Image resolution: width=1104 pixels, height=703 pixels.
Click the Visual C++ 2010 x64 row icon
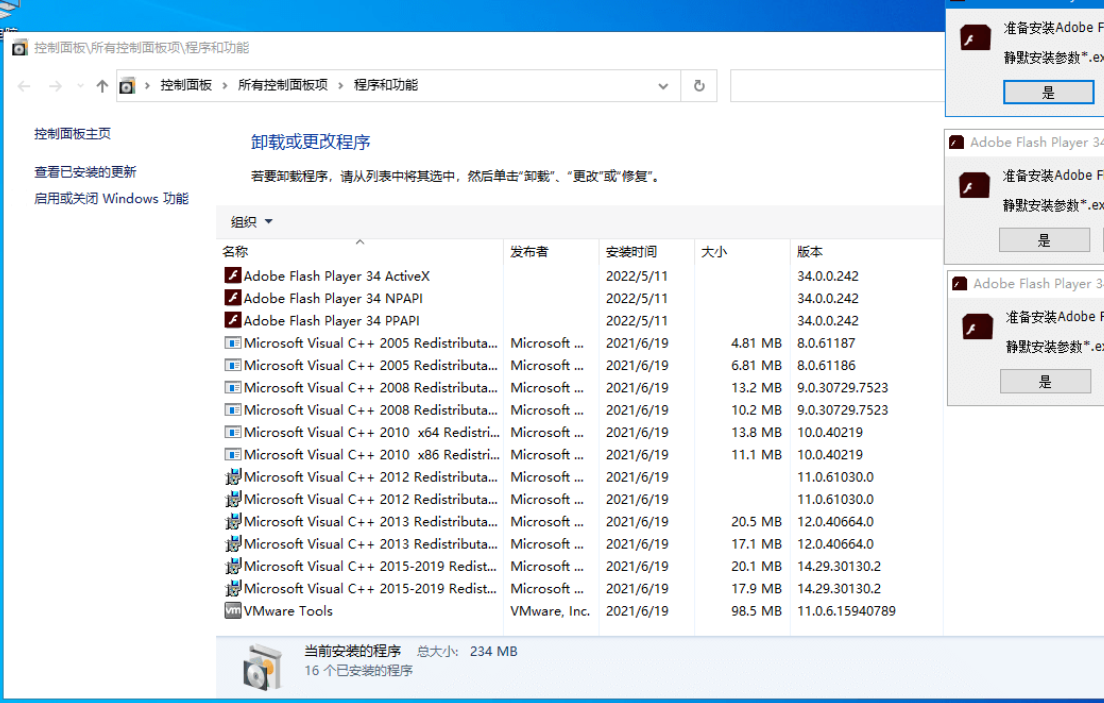point(232,432)
